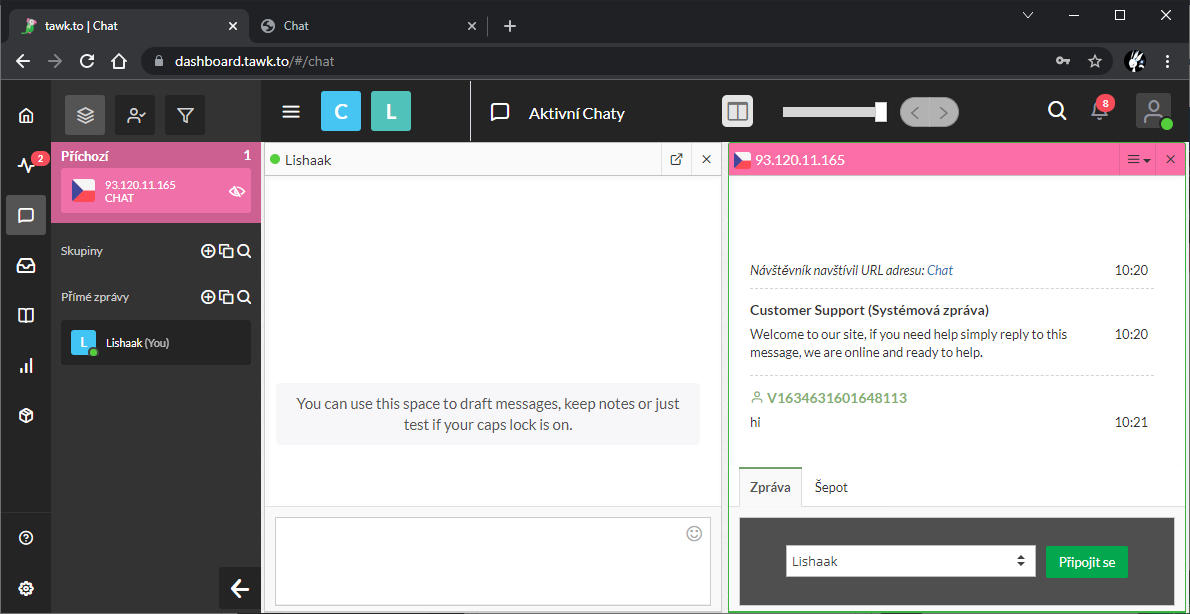Select the Zpráva tab
Viewport: 1190px width, 614px height.
[x=770, y=487]
